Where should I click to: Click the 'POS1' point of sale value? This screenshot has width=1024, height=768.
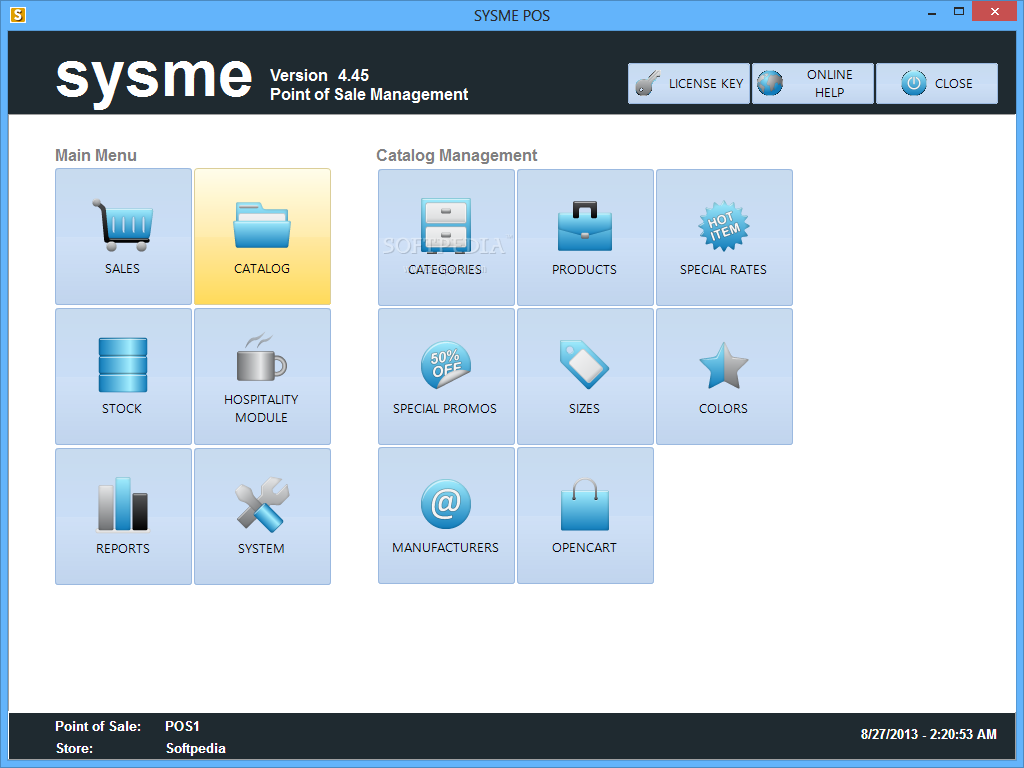(182, 726)
